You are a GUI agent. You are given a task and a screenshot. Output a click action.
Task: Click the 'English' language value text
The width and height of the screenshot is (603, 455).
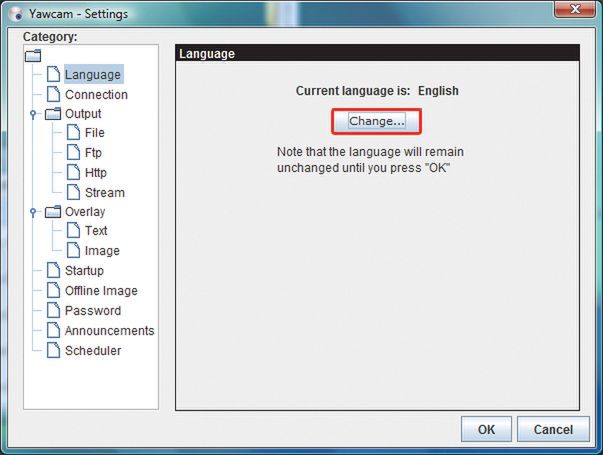438,91
